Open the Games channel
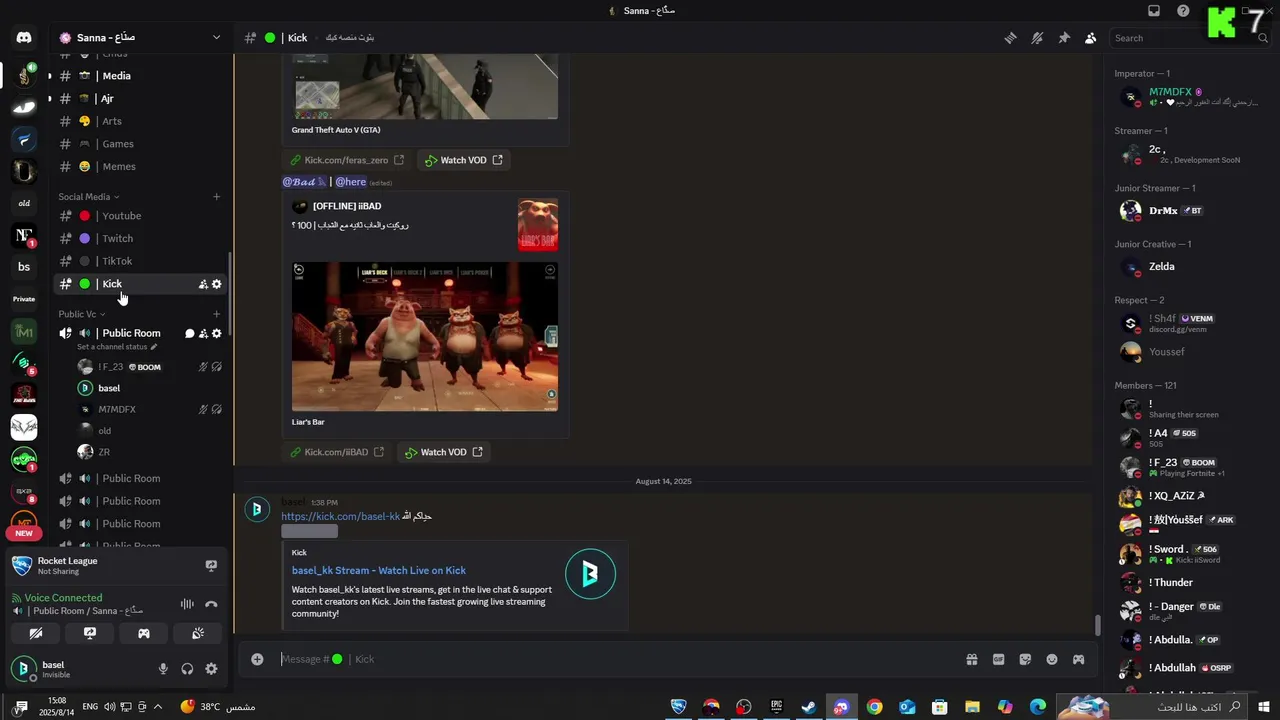Image resolution: width=1280 pixels, height=720 pixels. point(140,144)
